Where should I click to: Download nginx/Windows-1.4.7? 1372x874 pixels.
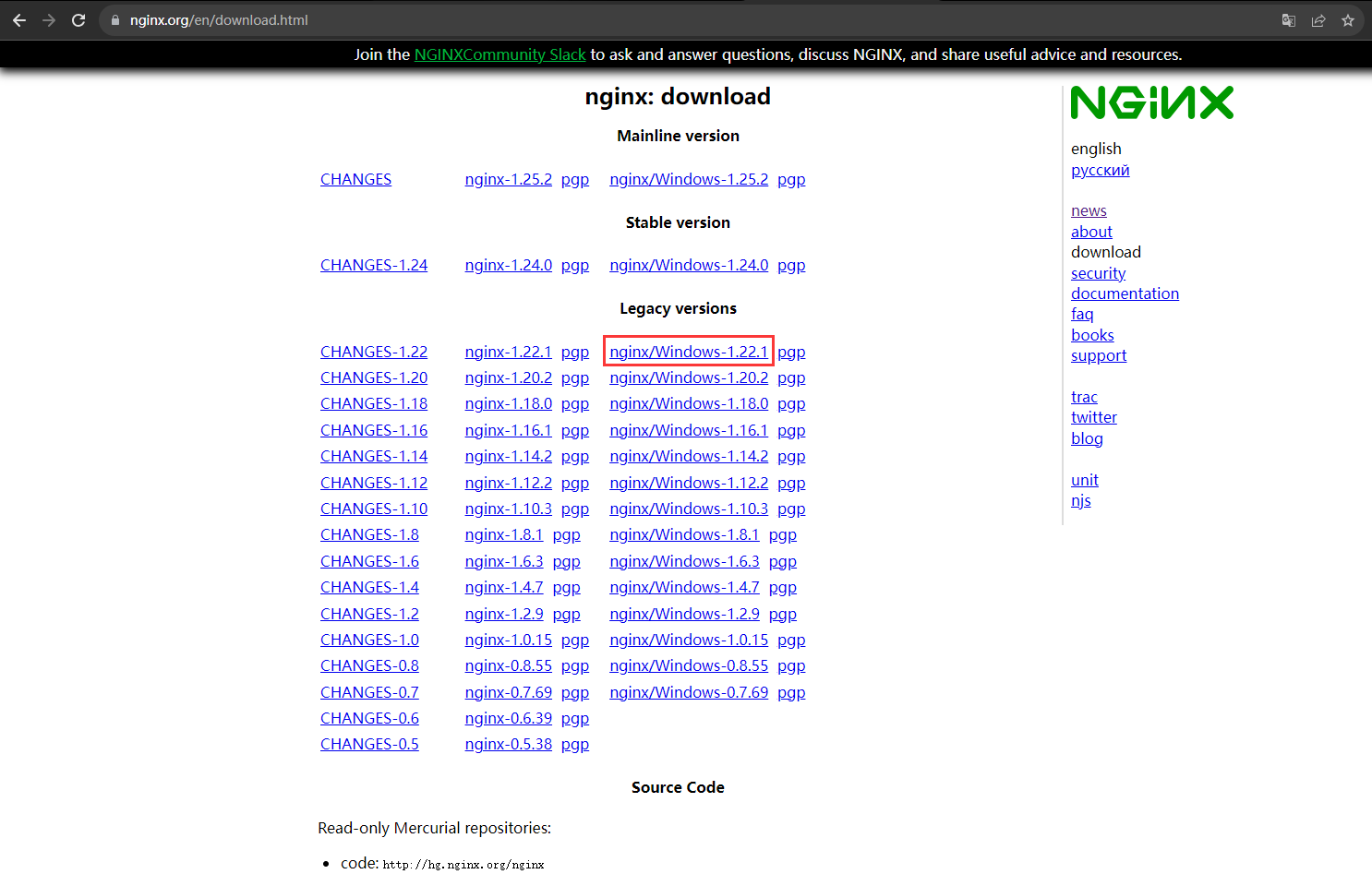click(684, 587)
